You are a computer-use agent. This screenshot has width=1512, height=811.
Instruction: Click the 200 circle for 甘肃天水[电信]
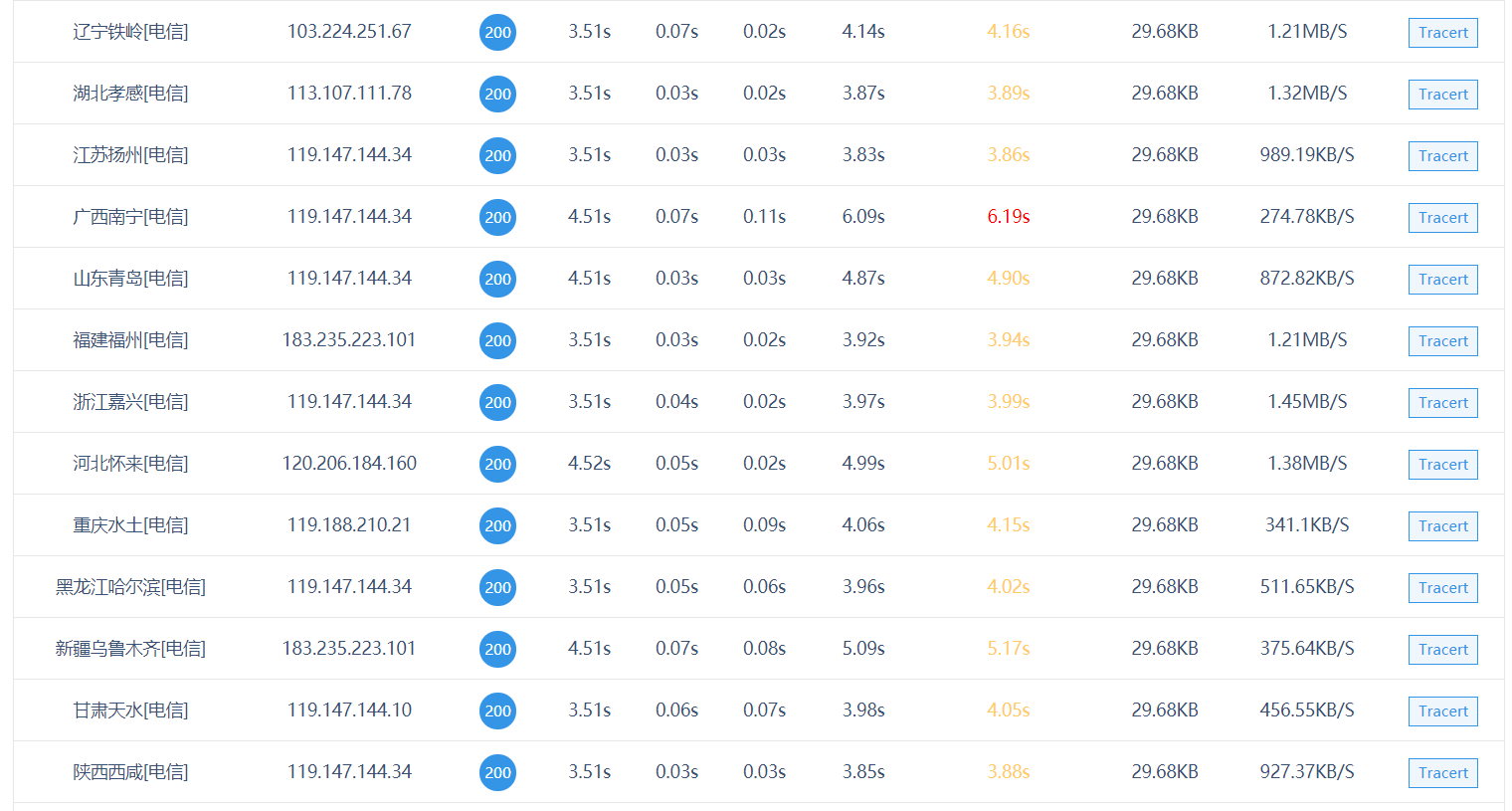(x=497, y=710)
